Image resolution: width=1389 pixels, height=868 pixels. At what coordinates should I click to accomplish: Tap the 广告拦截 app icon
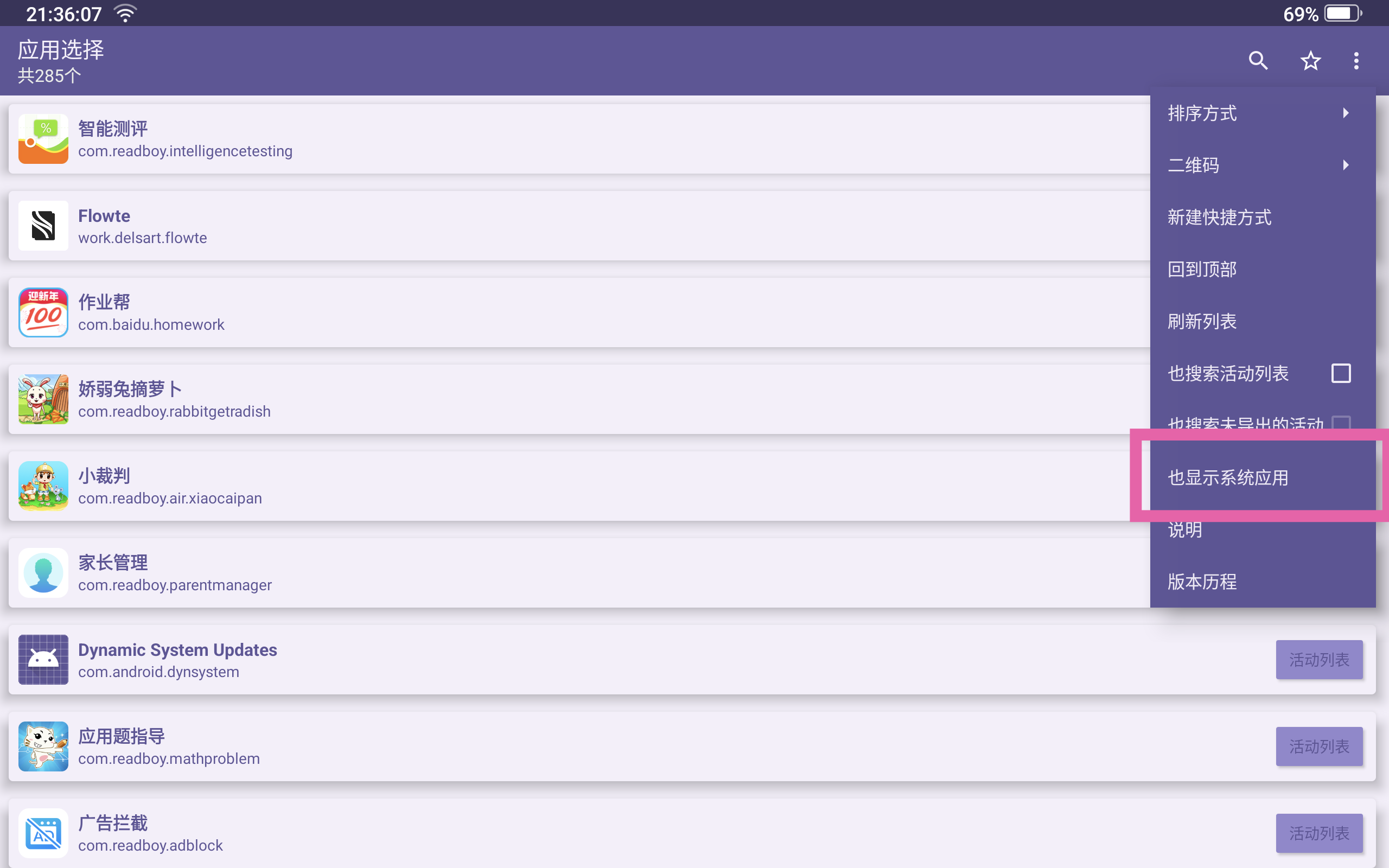[x=43, y=833]
